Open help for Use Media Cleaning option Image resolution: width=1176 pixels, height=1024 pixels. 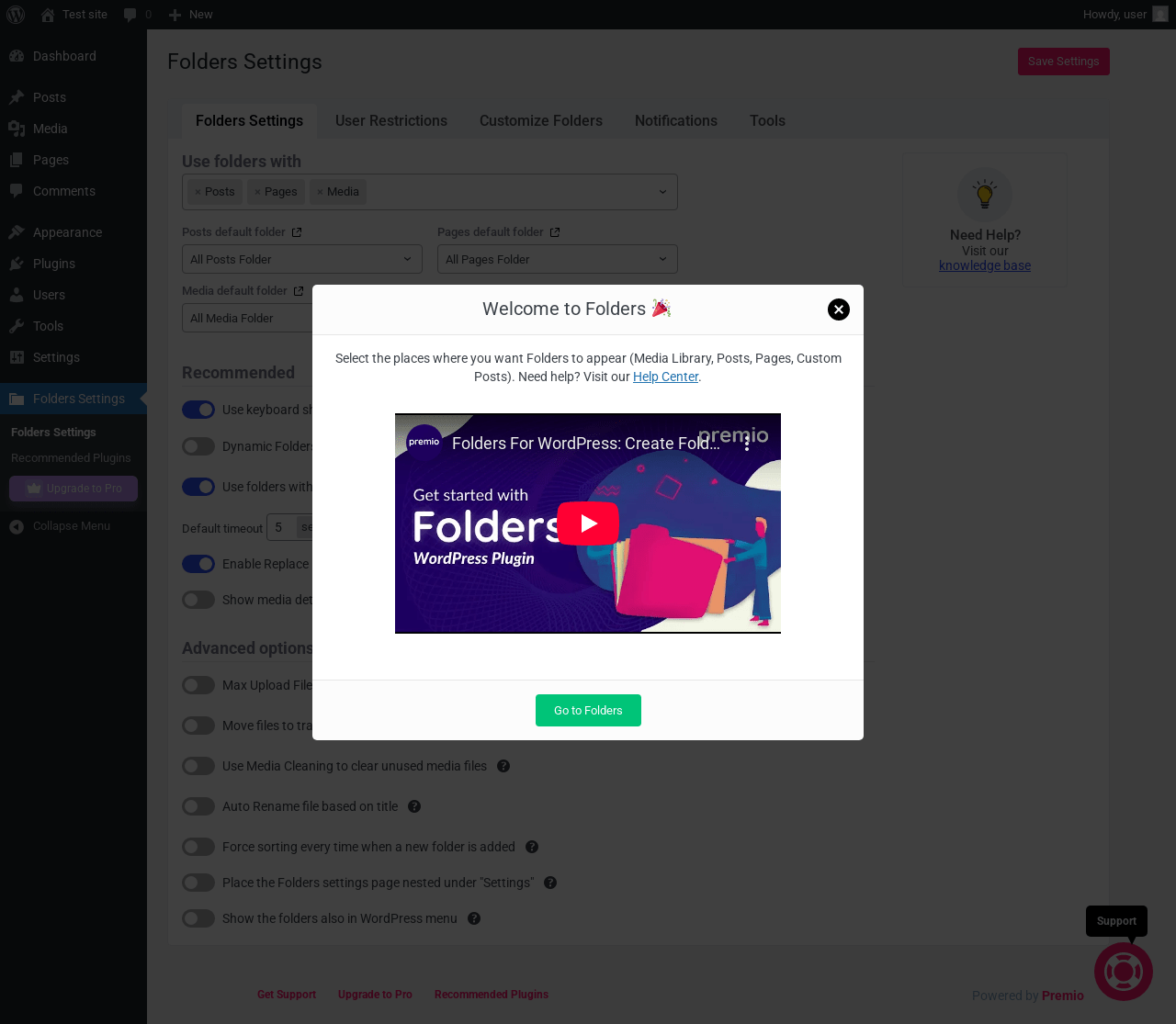tap(503, 766)
